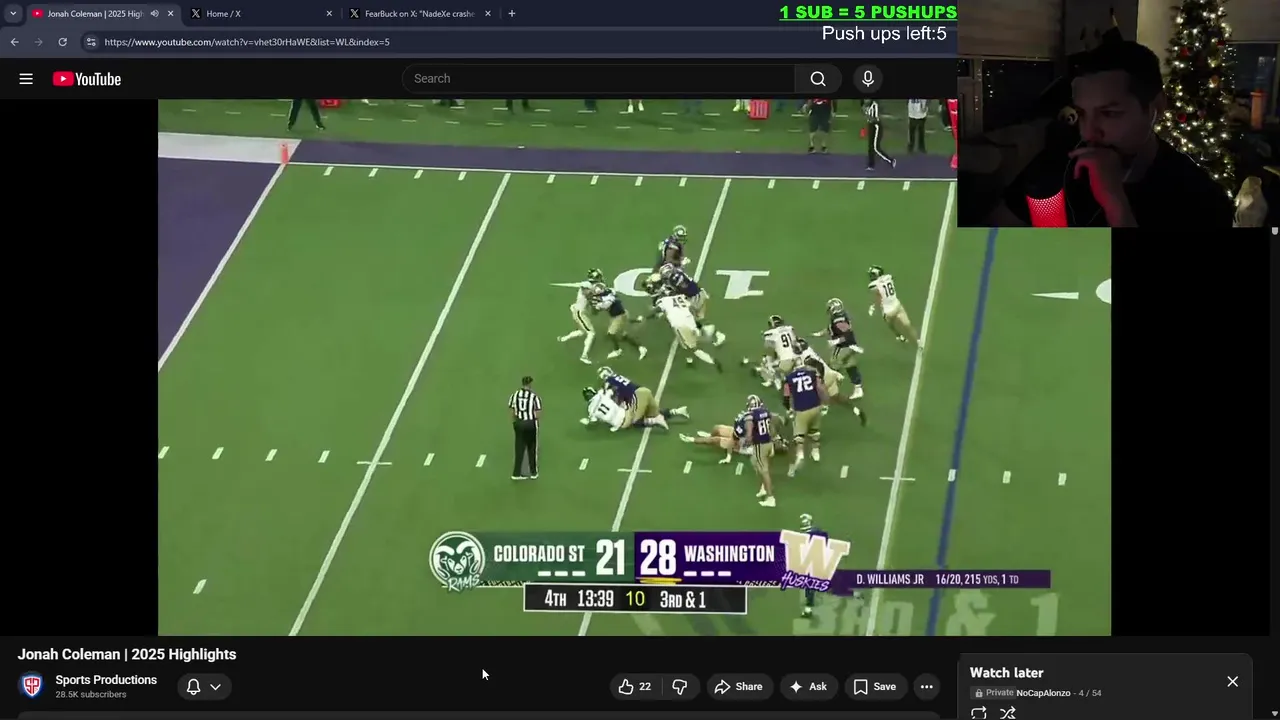
Task: Open more actions three-dot menu
Action: click(927, 687)
